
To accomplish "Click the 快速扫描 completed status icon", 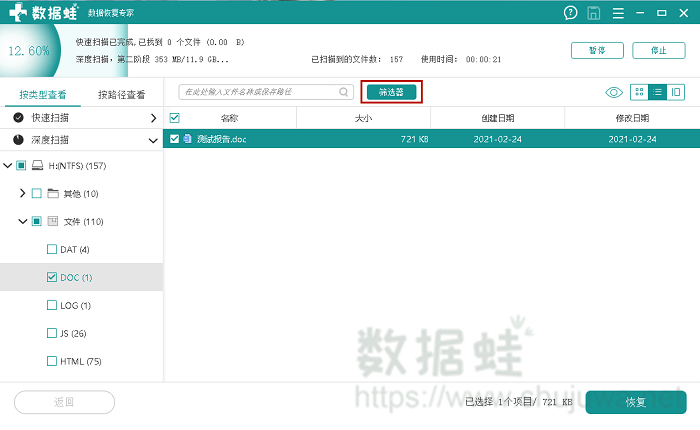I will (x=18, y=117).
